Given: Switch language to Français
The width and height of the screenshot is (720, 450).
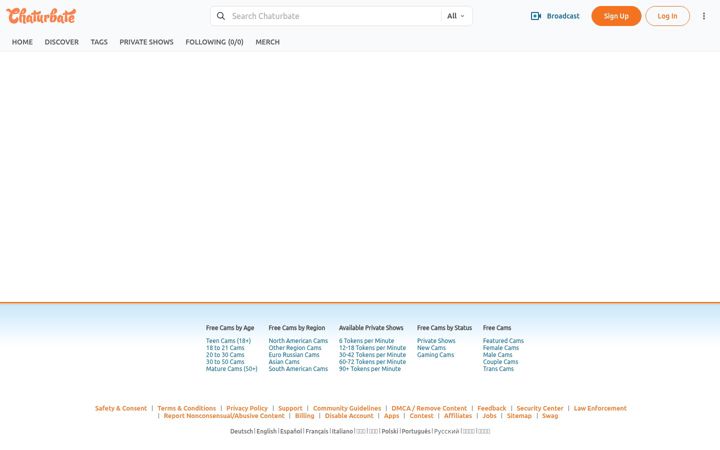Looking at the screenshot, I should click(x=317, y=431).
